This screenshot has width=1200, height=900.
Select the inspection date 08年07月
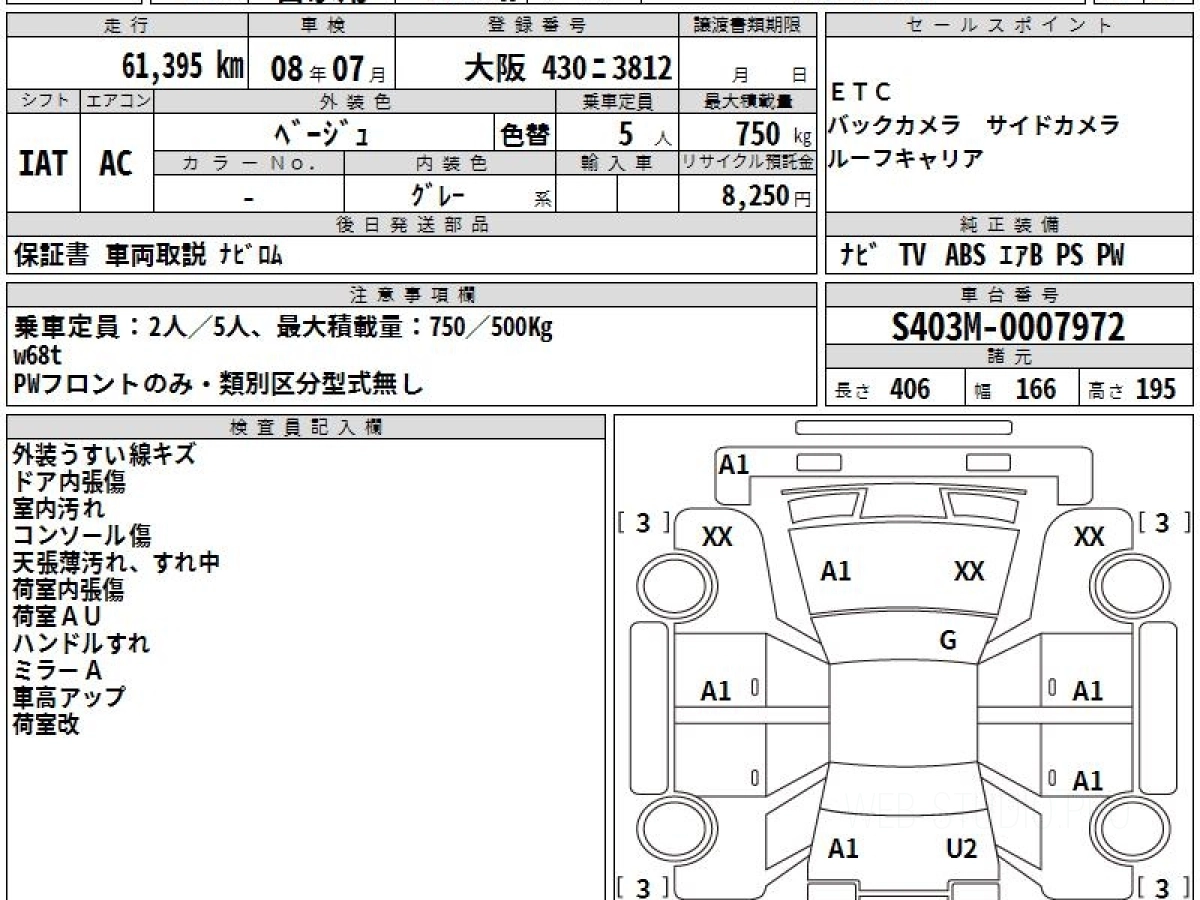point(329,69)
